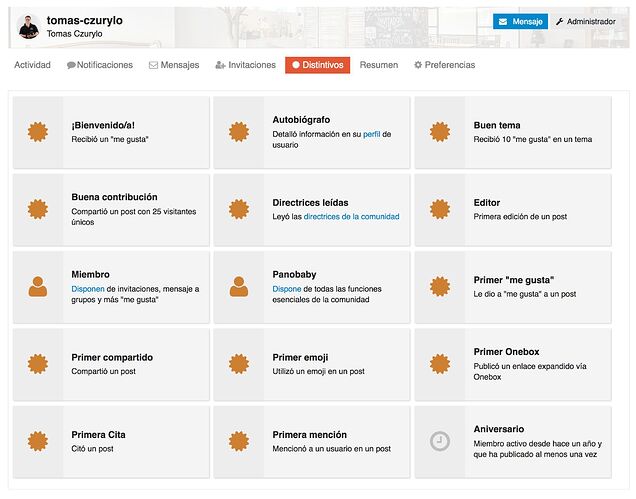Screen dimensions: 636x499
Task: Click the tomas-czurylo profile avatar
Action: (28, 27)
